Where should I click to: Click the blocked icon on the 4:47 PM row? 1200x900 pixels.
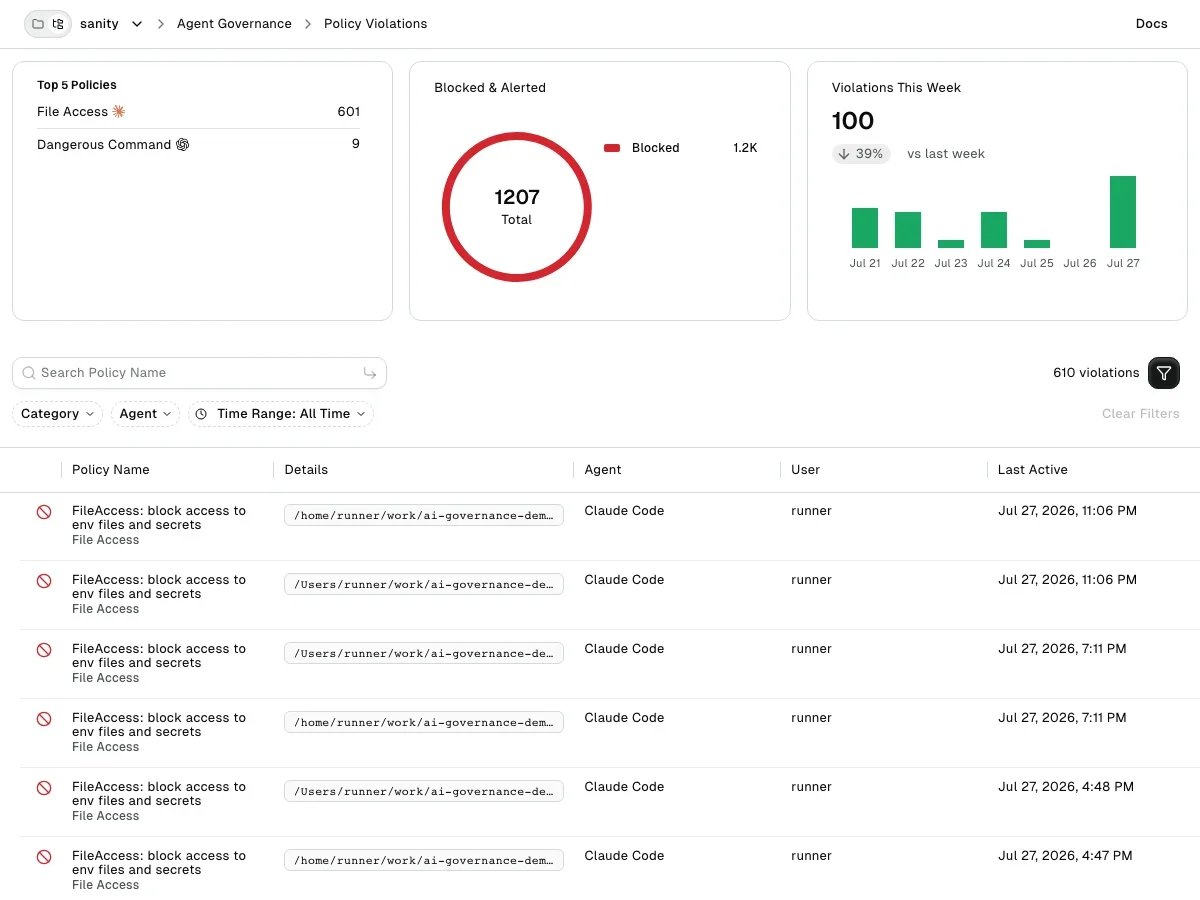44,856
